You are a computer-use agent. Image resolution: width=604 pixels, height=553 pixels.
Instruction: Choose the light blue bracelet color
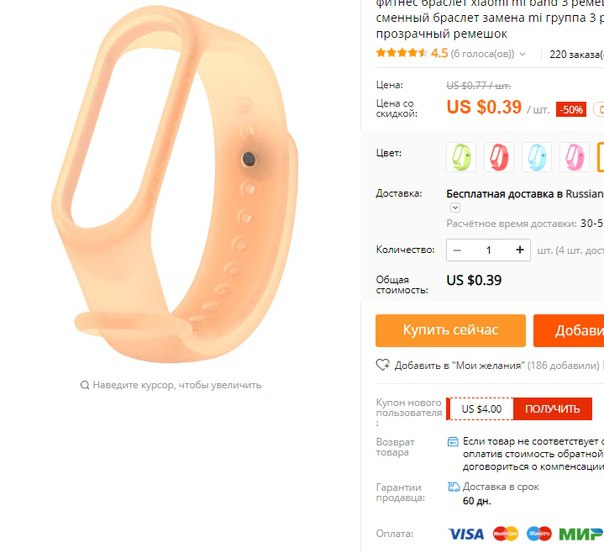537,157
